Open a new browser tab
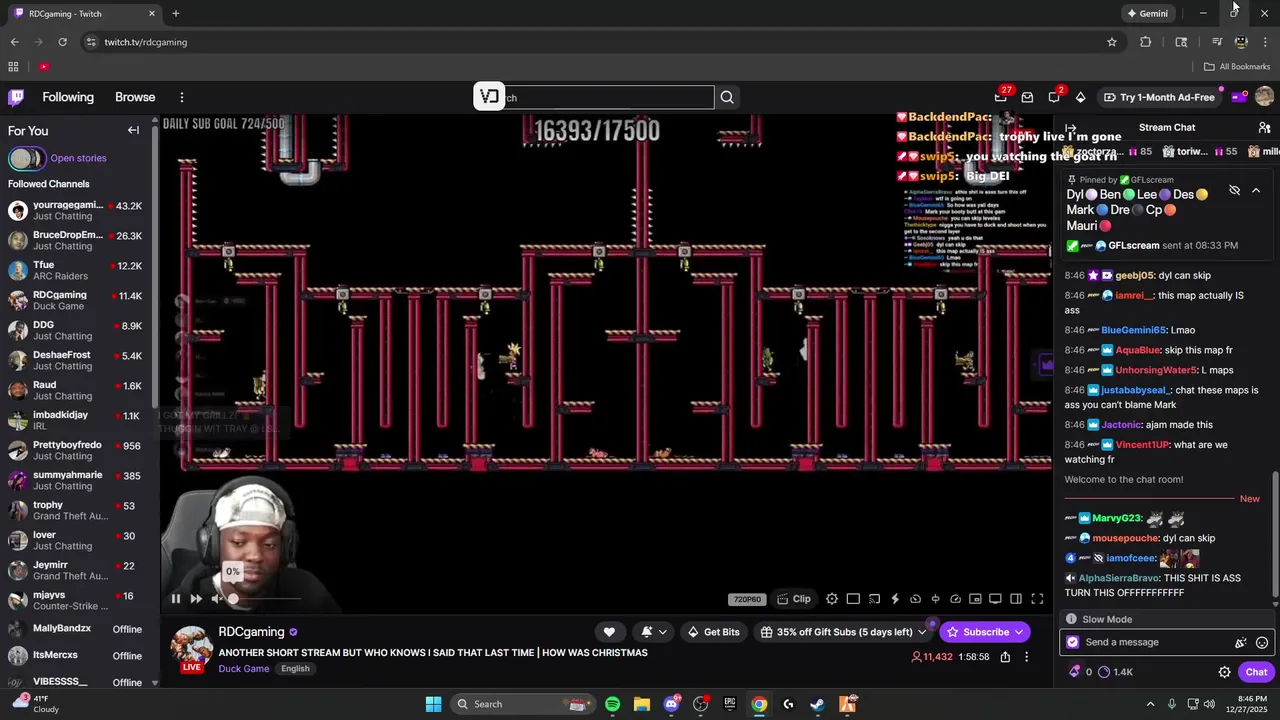 point(175,13)
